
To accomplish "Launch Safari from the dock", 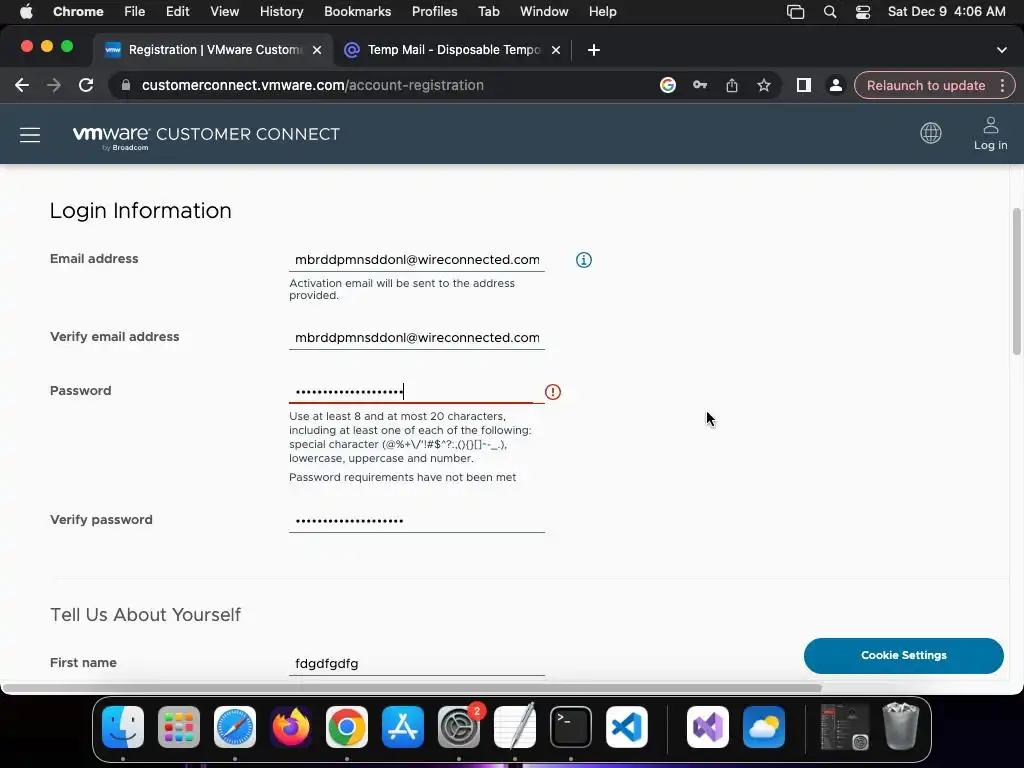I will pyautogui.click(x=234, y=727).
